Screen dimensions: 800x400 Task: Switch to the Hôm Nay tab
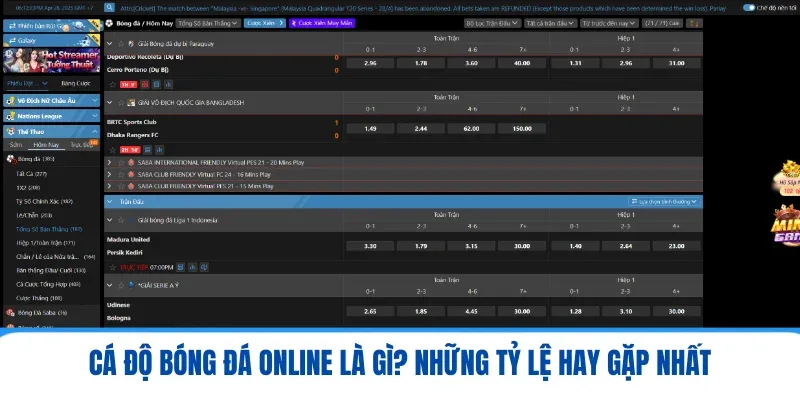coord(46,145)
